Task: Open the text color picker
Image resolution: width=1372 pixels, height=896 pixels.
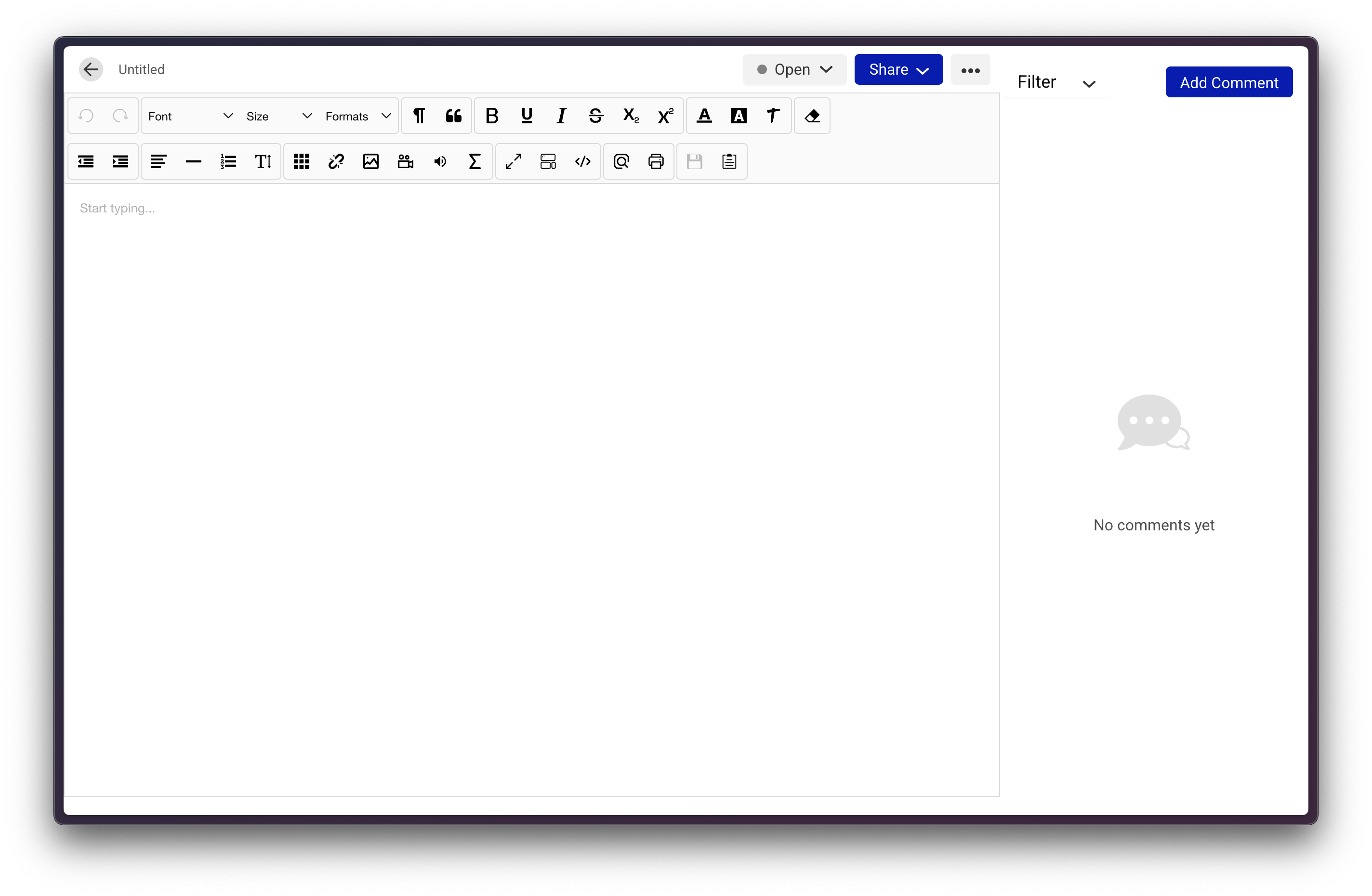Action: coord(704,116)
